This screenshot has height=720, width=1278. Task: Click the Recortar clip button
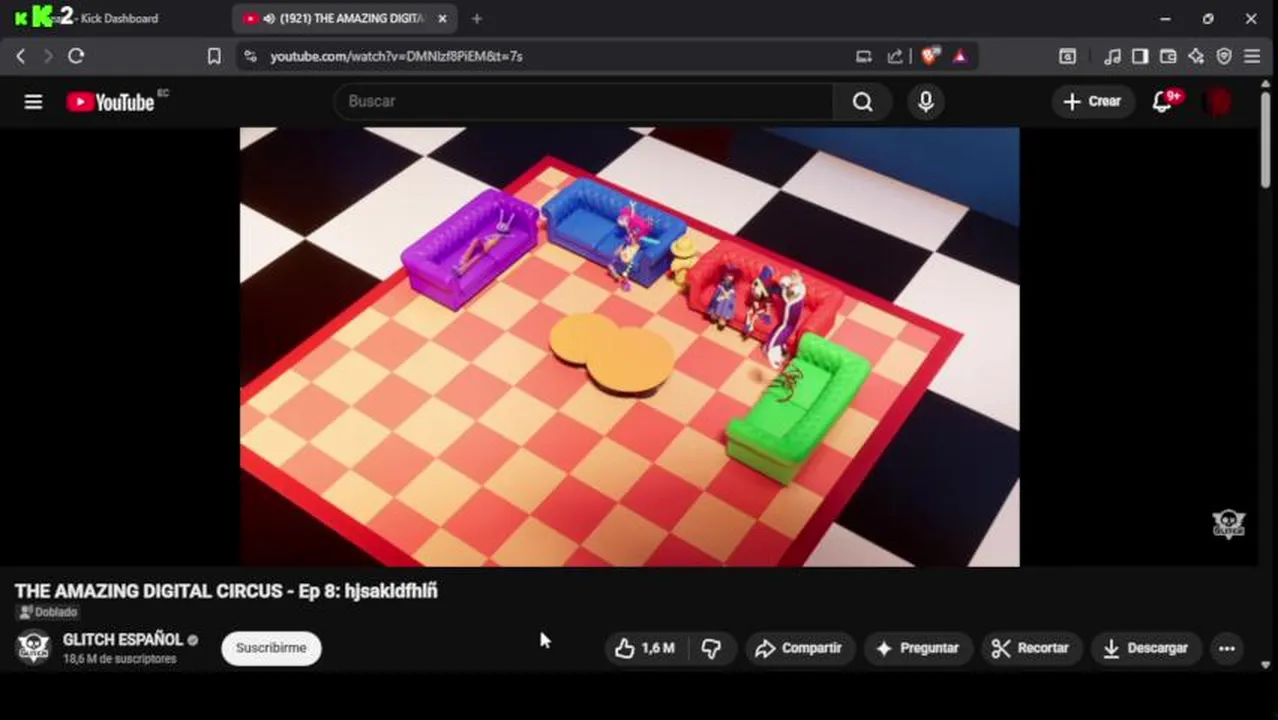point(1030,648)
